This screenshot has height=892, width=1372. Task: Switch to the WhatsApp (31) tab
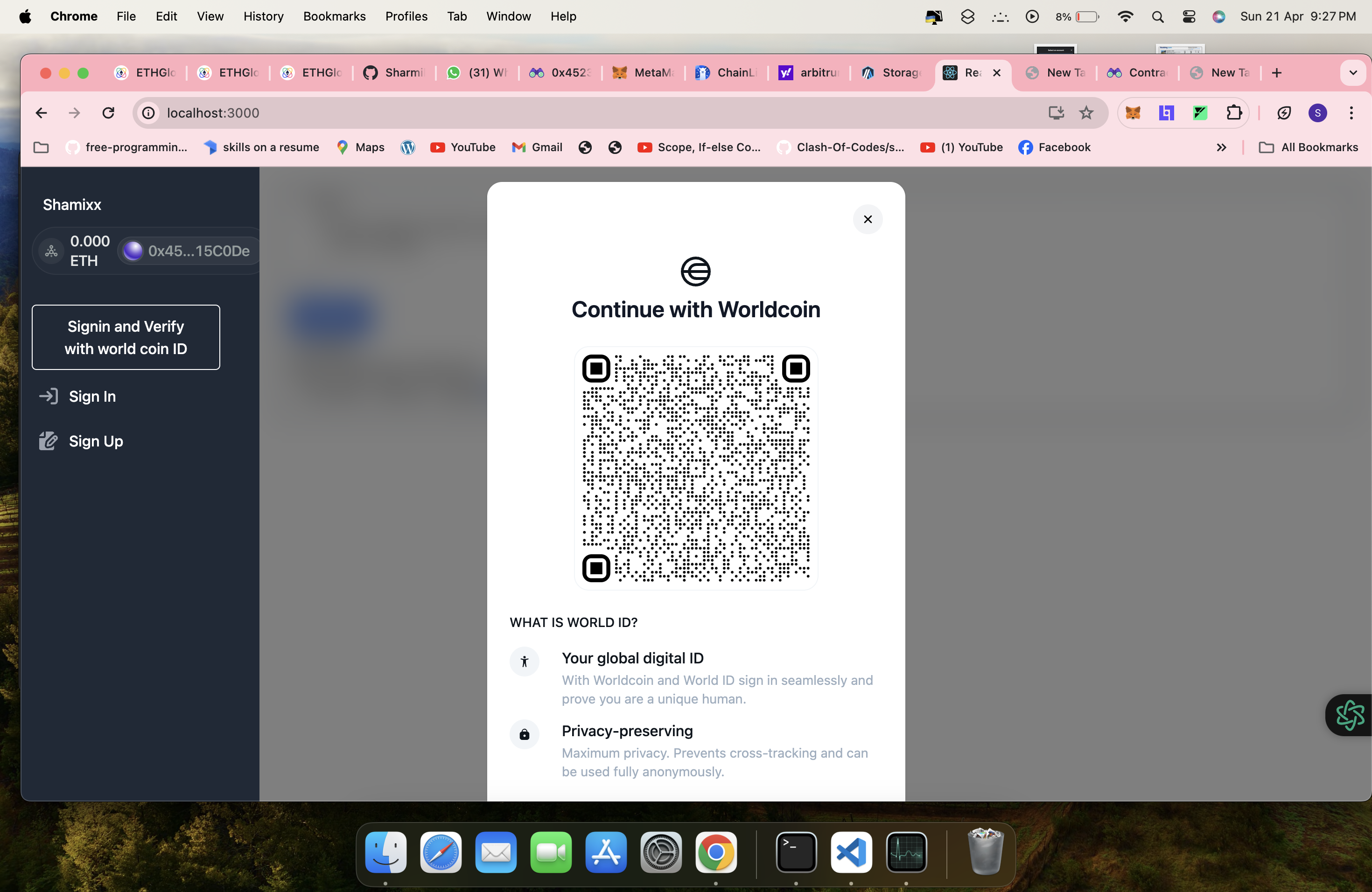[x=477, y=73]
